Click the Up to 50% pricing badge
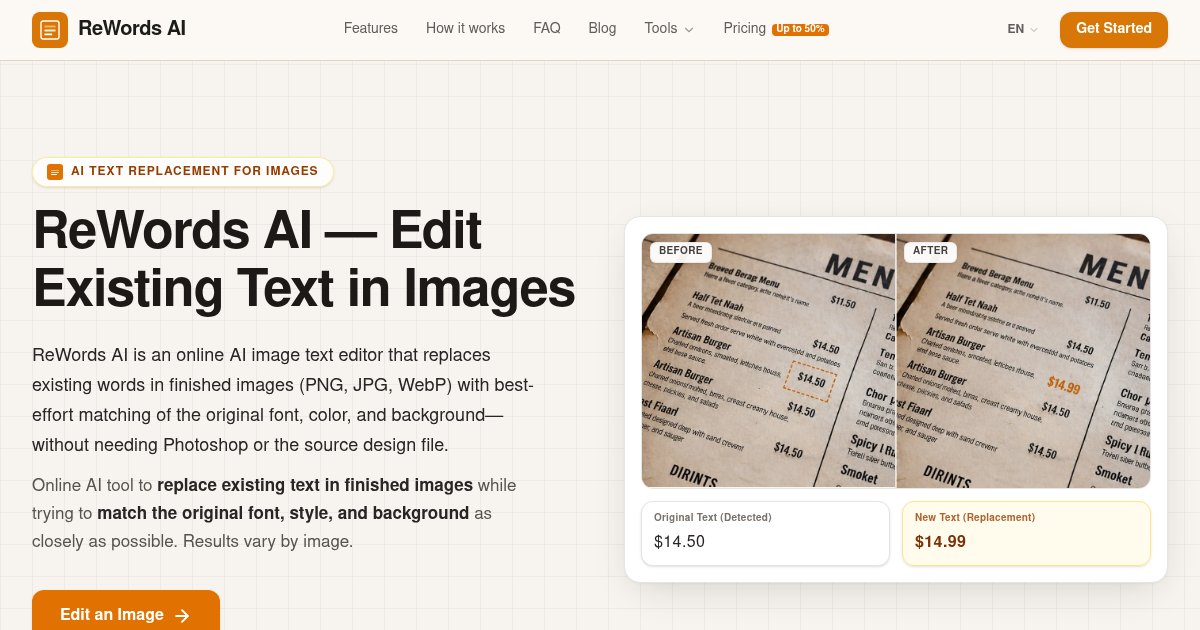Screen dimensions: 1200x630 pos(800,29)
